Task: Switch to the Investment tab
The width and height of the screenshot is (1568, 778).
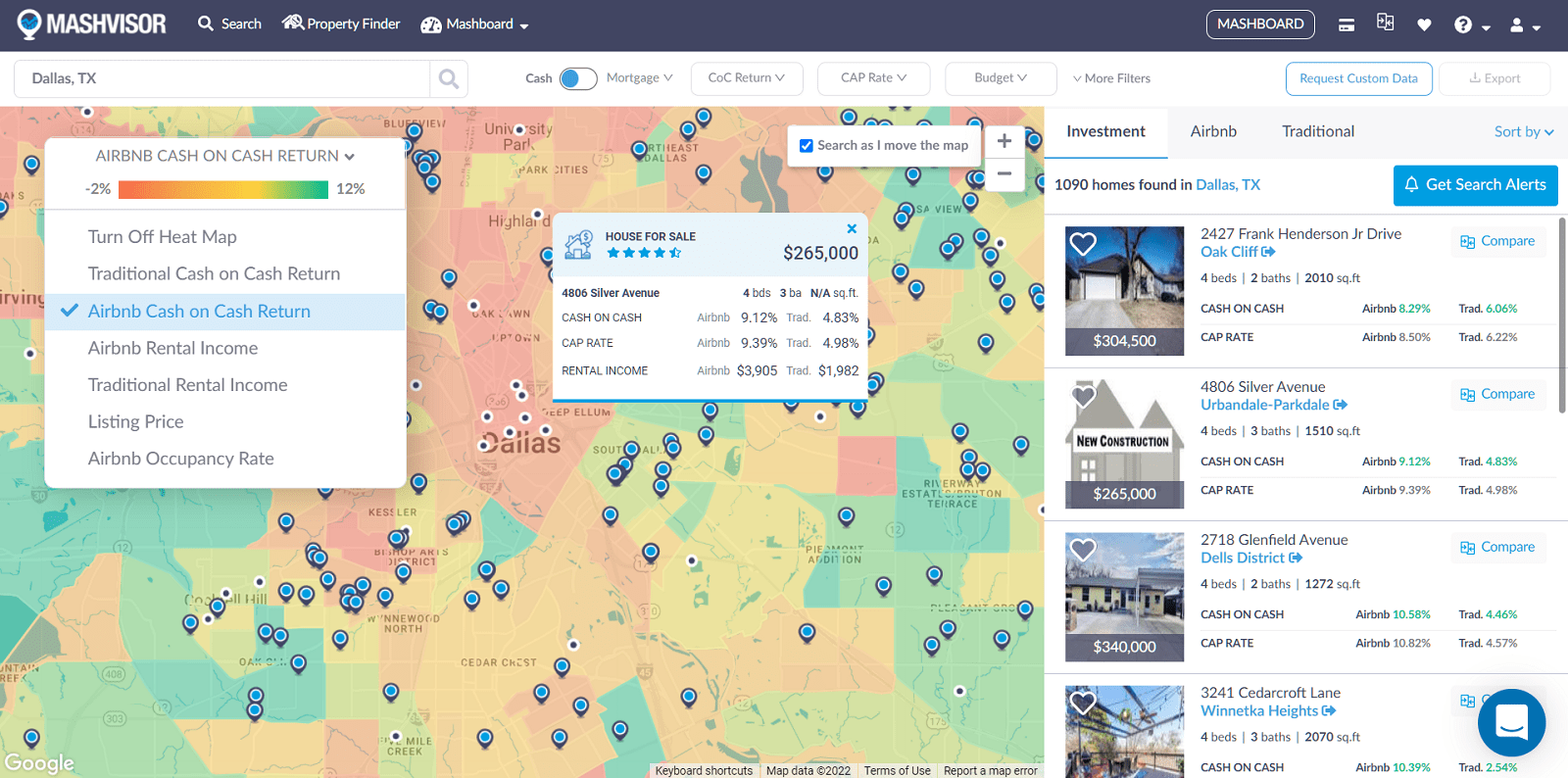Action: coord(1105,131)
